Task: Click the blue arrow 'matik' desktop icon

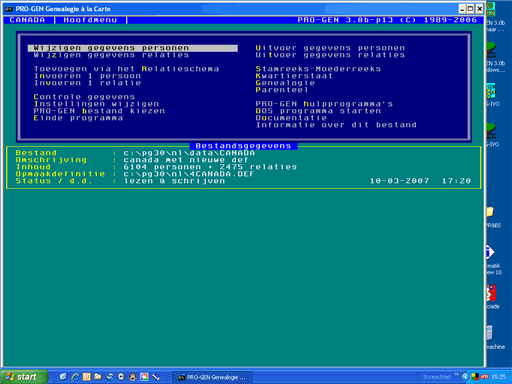Action: point(490,252)
